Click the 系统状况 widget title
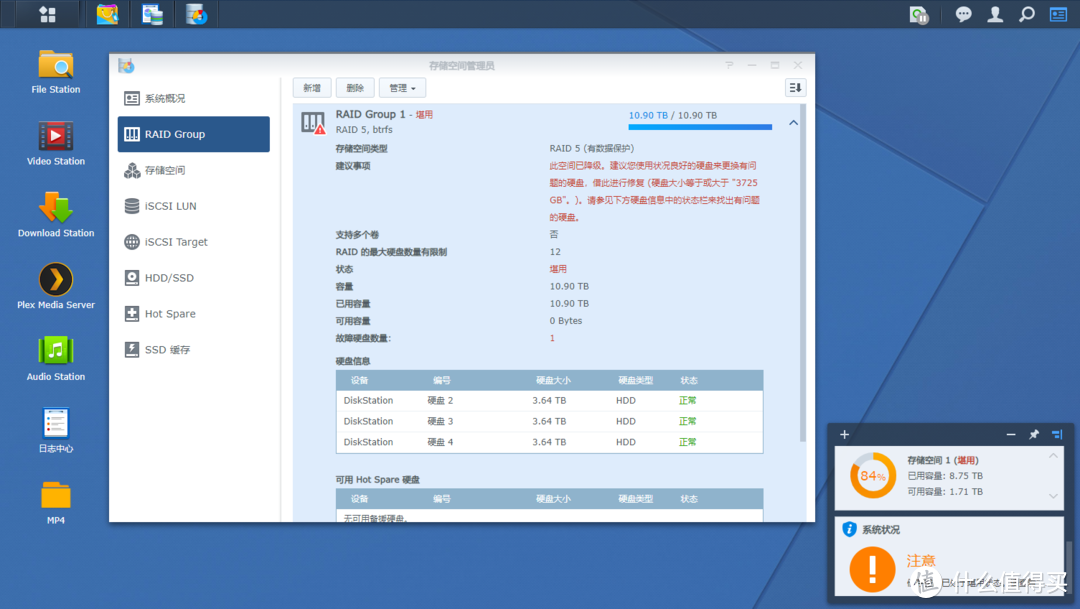Image resolution: width=1080 pixels, height=609 pixels. (x=881, y=530)
